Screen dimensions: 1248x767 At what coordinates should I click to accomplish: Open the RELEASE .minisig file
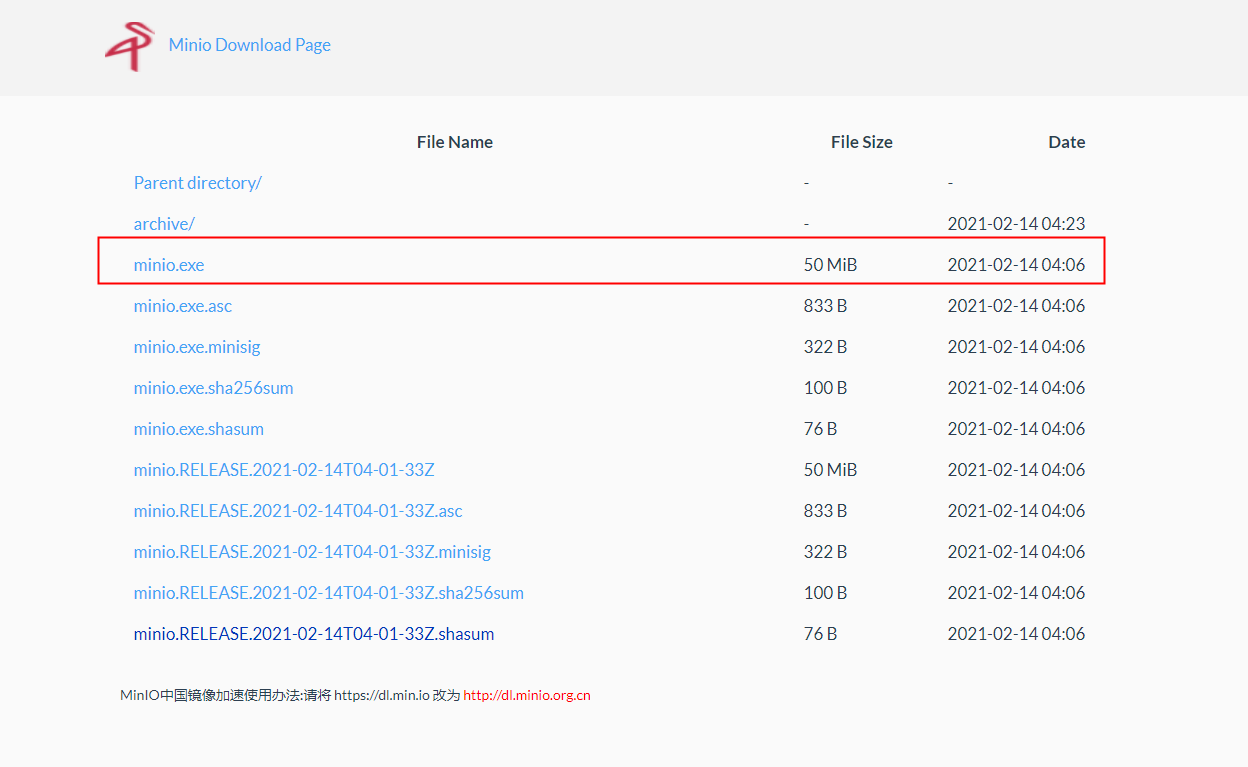pos(312,551)
